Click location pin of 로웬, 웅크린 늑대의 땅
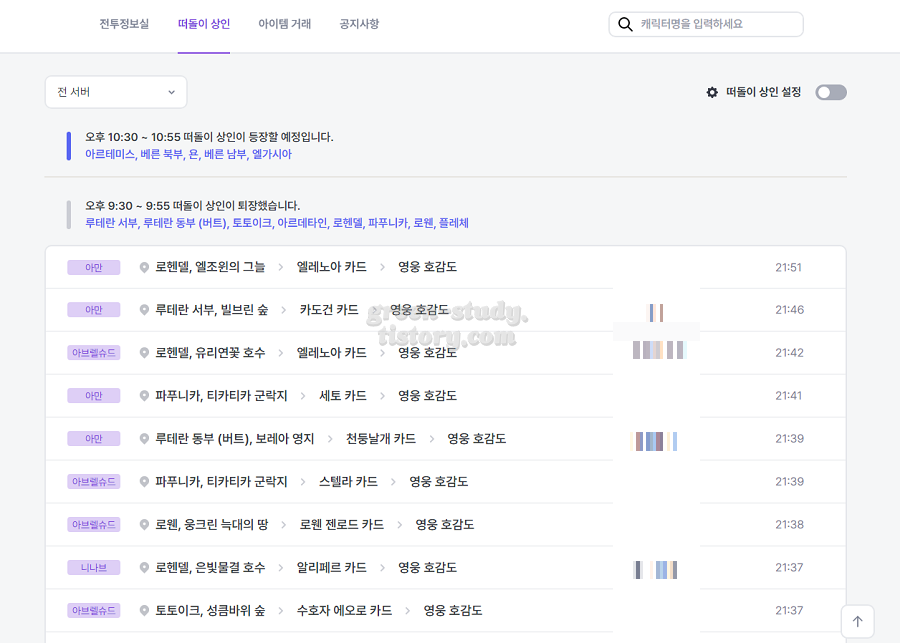Screen dimensions: 900x643 [x=144, y=525]
